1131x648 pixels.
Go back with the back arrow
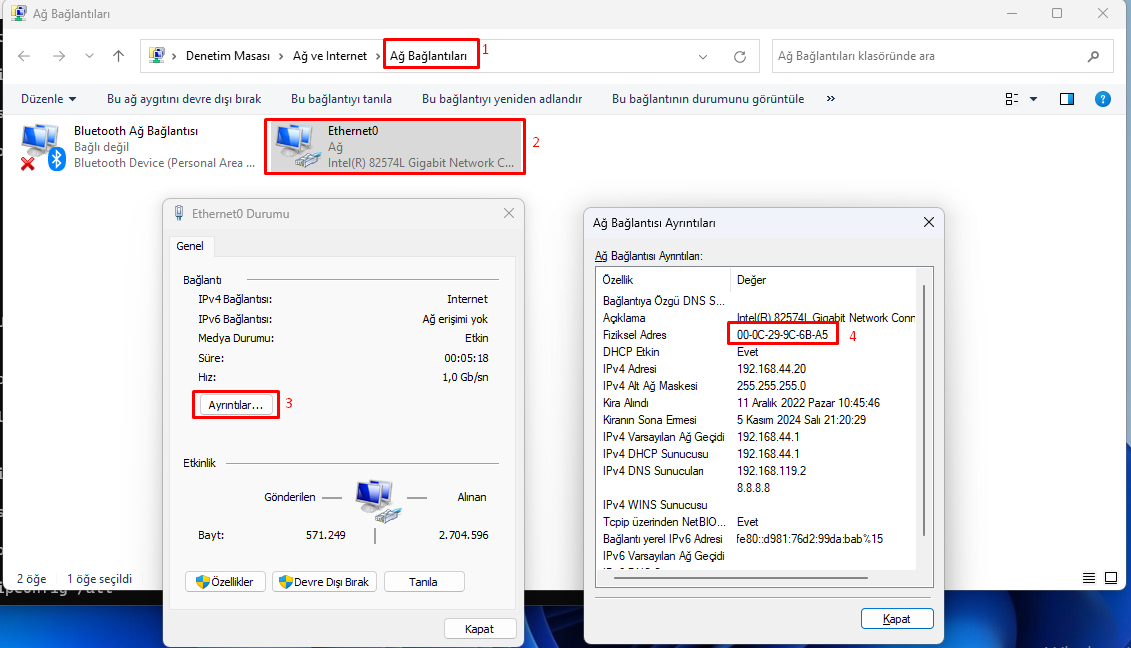tap(24, 56)
